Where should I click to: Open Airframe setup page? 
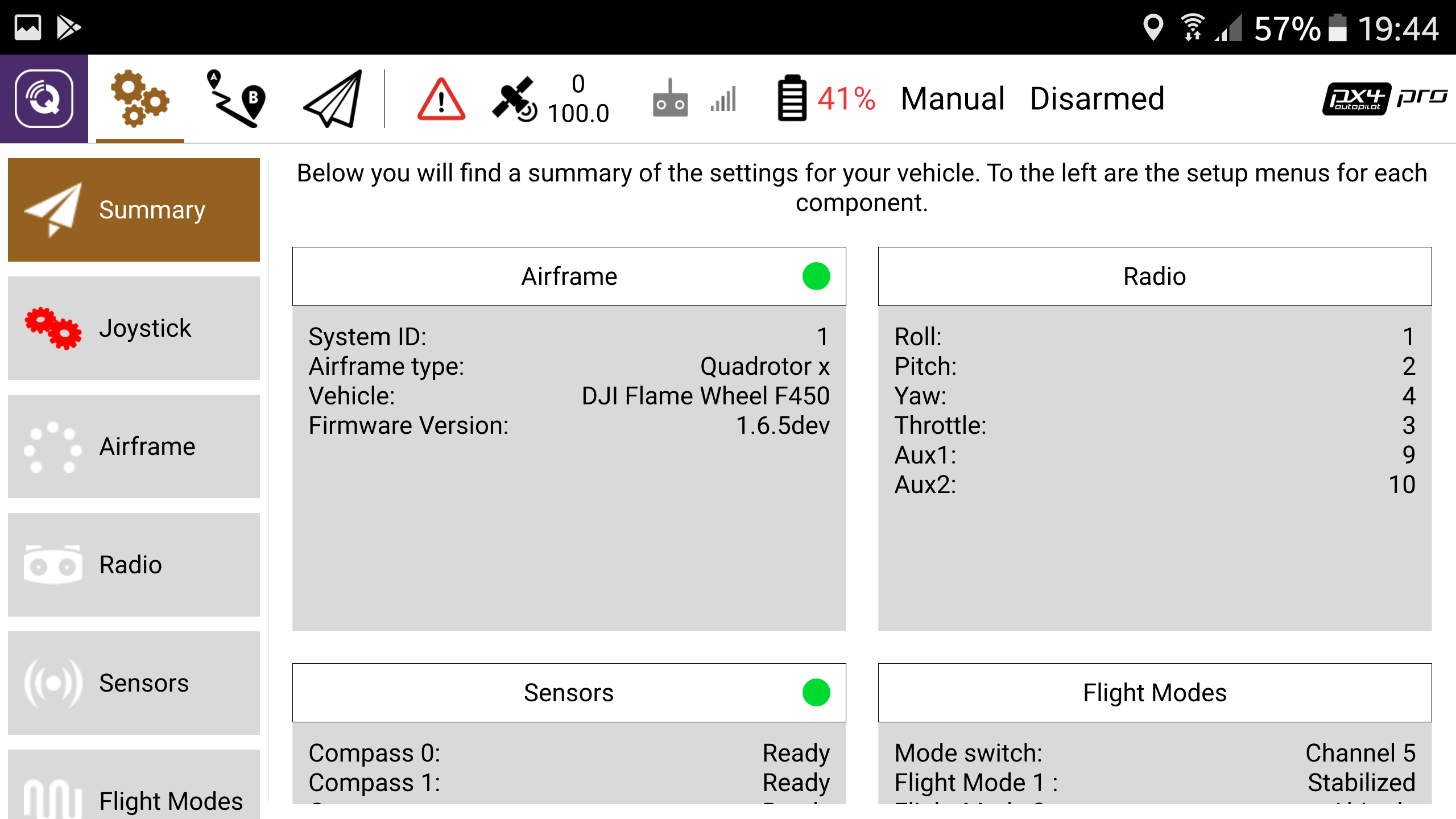(x=133, y=447)
